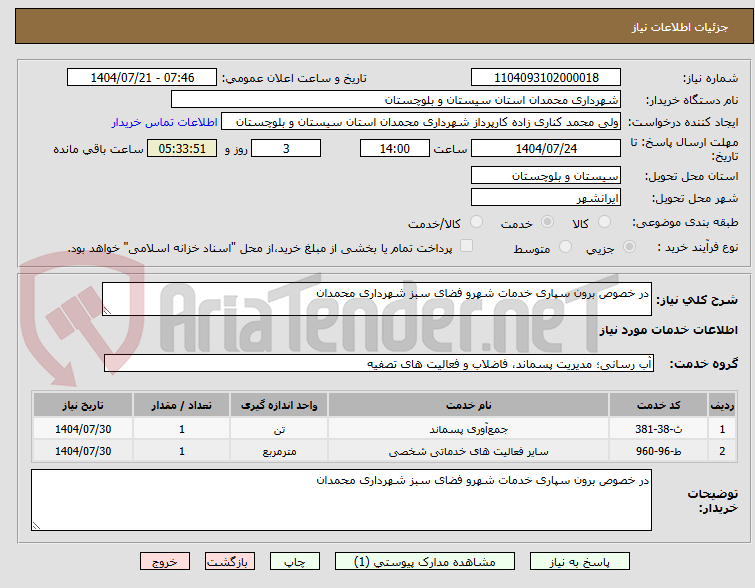755x588 pixels.
Task: Click the کد خدمت column header
Action: coord(658,405)
